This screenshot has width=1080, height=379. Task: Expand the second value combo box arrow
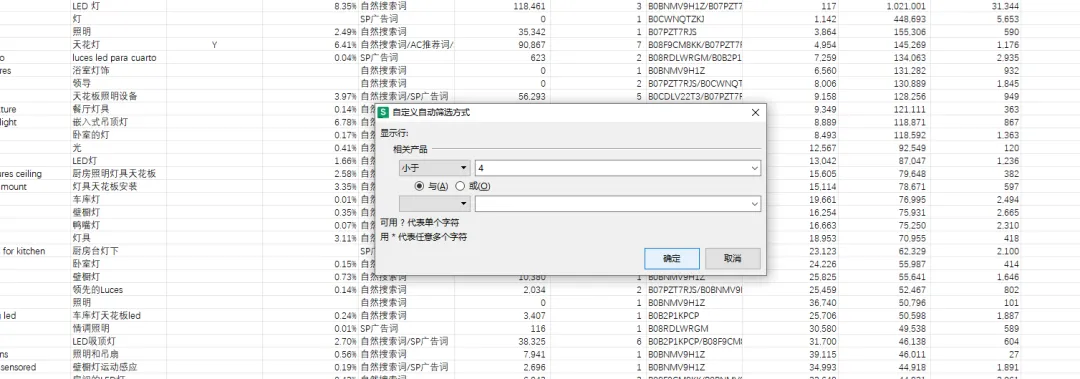[x=755, y=203]
